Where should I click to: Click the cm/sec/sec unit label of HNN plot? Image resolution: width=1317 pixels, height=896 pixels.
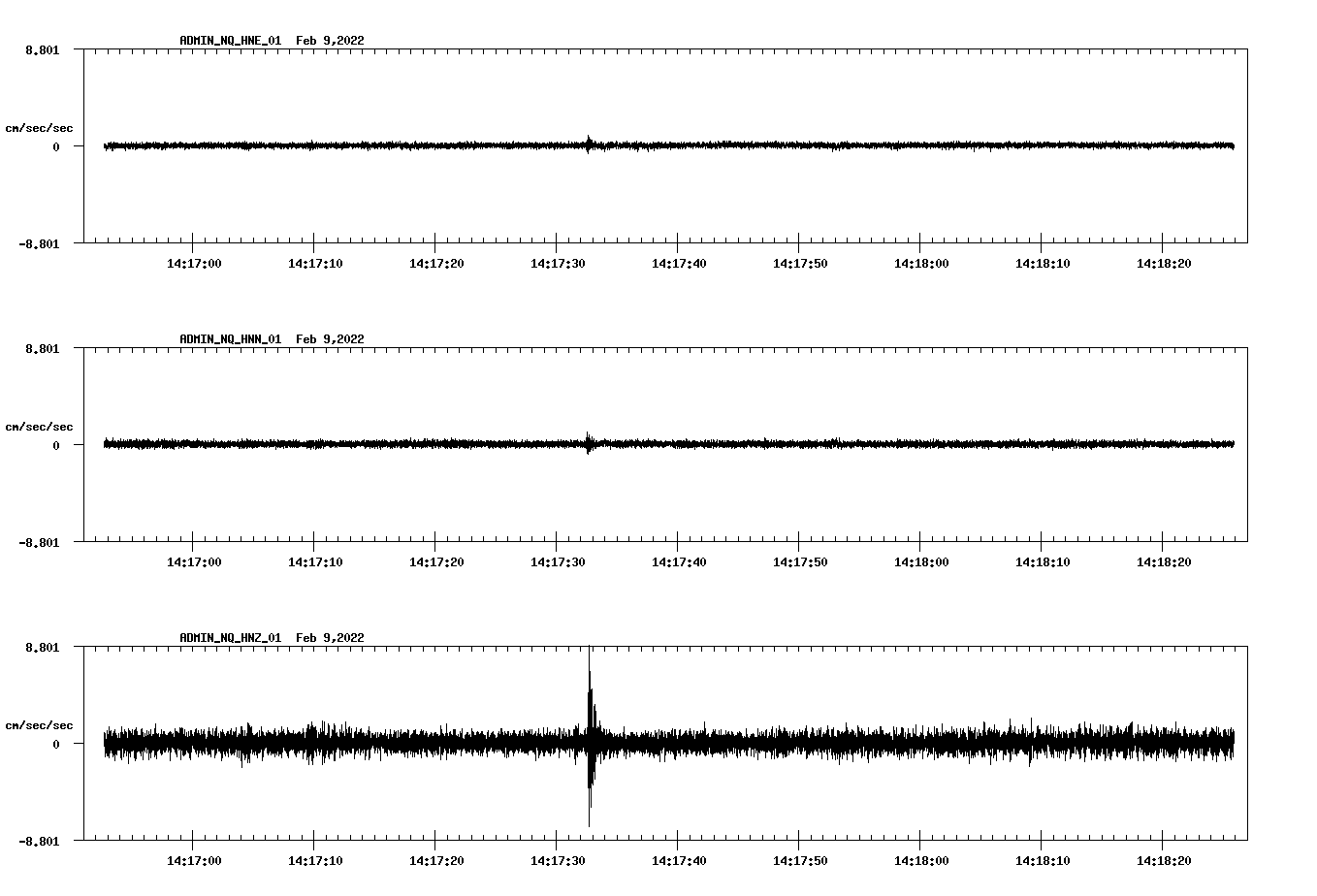coord(39,427)
